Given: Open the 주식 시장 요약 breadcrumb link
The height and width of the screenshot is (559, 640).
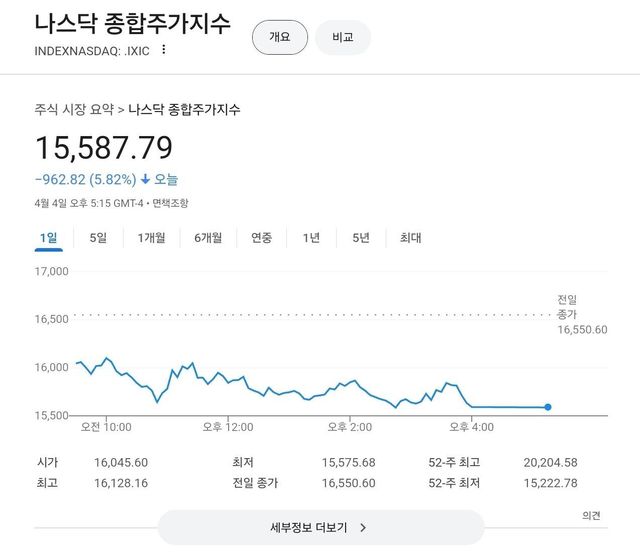Looking at the screenshot, I should tap(74, 109).
